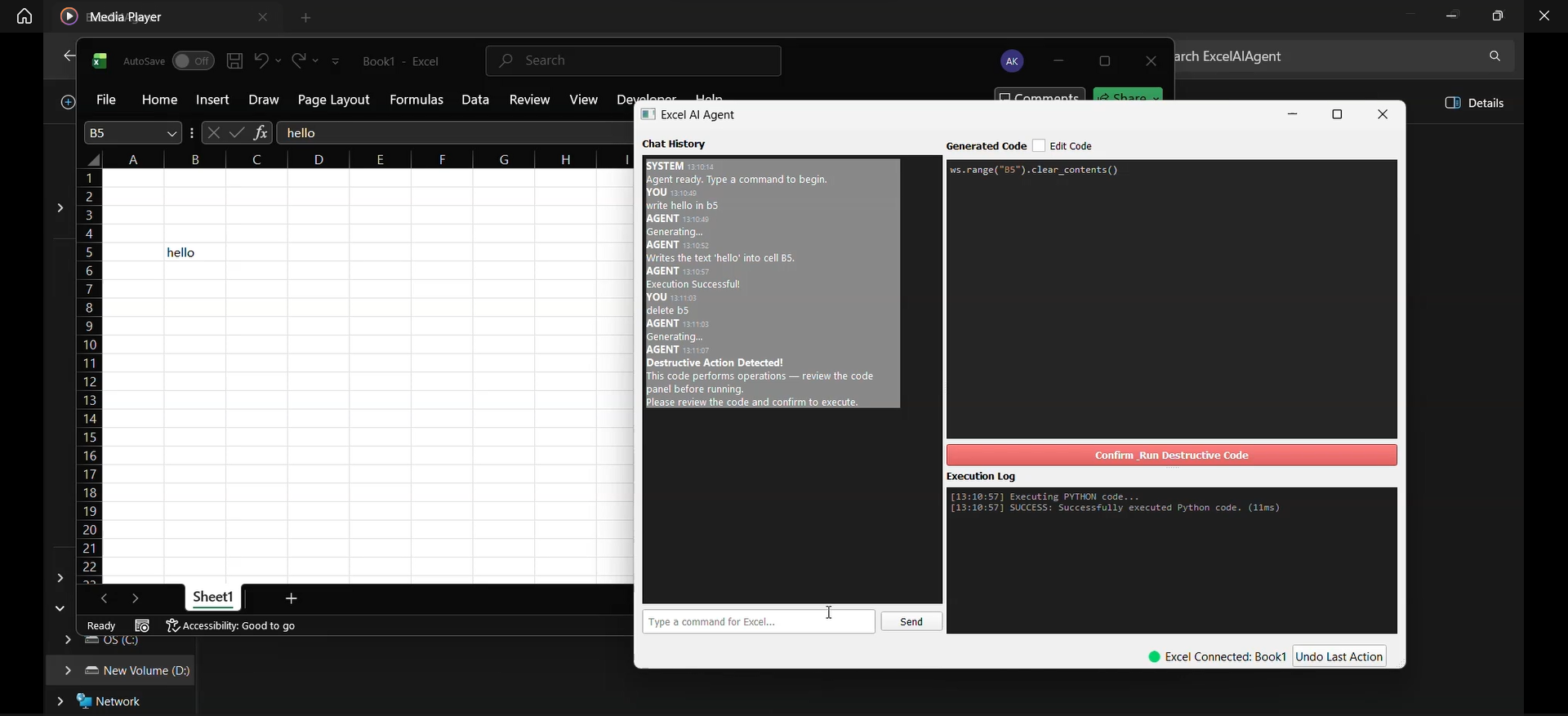Open the Redo history dropdown arrow

[316, 61]
